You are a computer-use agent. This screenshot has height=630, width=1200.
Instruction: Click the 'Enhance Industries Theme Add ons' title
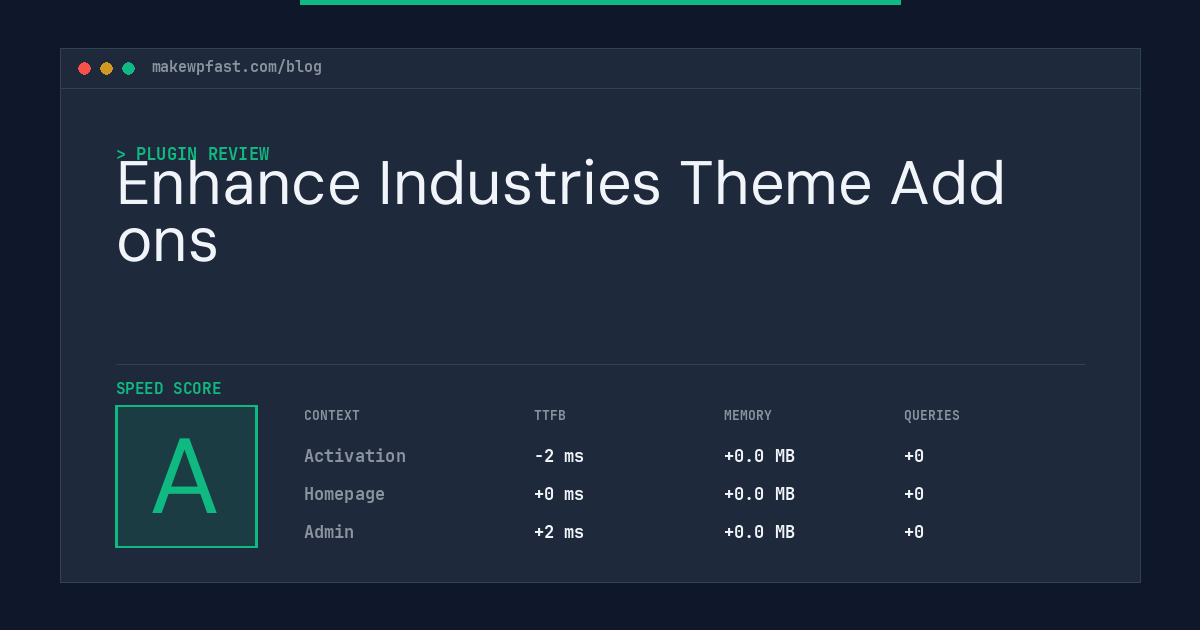coord(561,211)
